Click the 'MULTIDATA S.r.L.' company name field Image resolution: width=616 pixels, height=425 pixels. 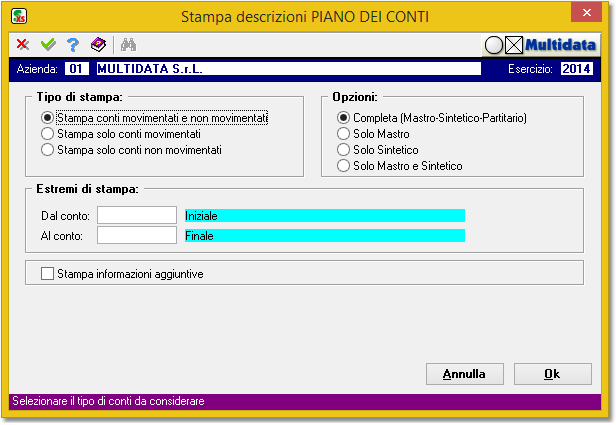click(x=289, y=69)
